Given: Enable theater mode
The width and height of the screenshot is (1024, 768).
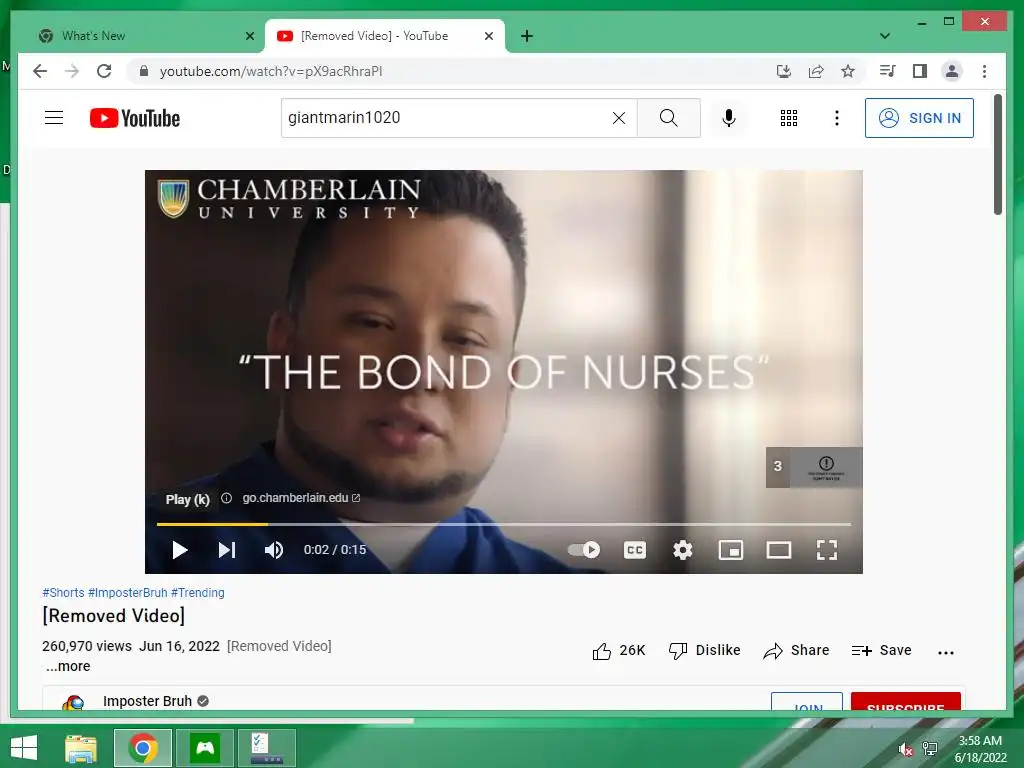Looking at the screenshot, I should (x=778, y=550).
